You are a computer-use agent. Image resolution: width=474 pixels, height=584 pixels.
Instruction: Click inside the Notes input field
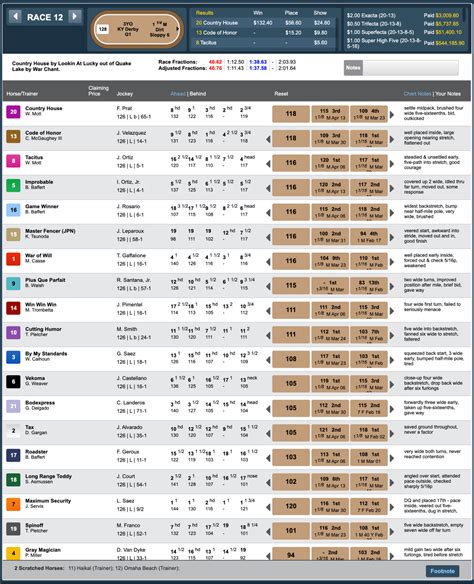tap(411, 68)
